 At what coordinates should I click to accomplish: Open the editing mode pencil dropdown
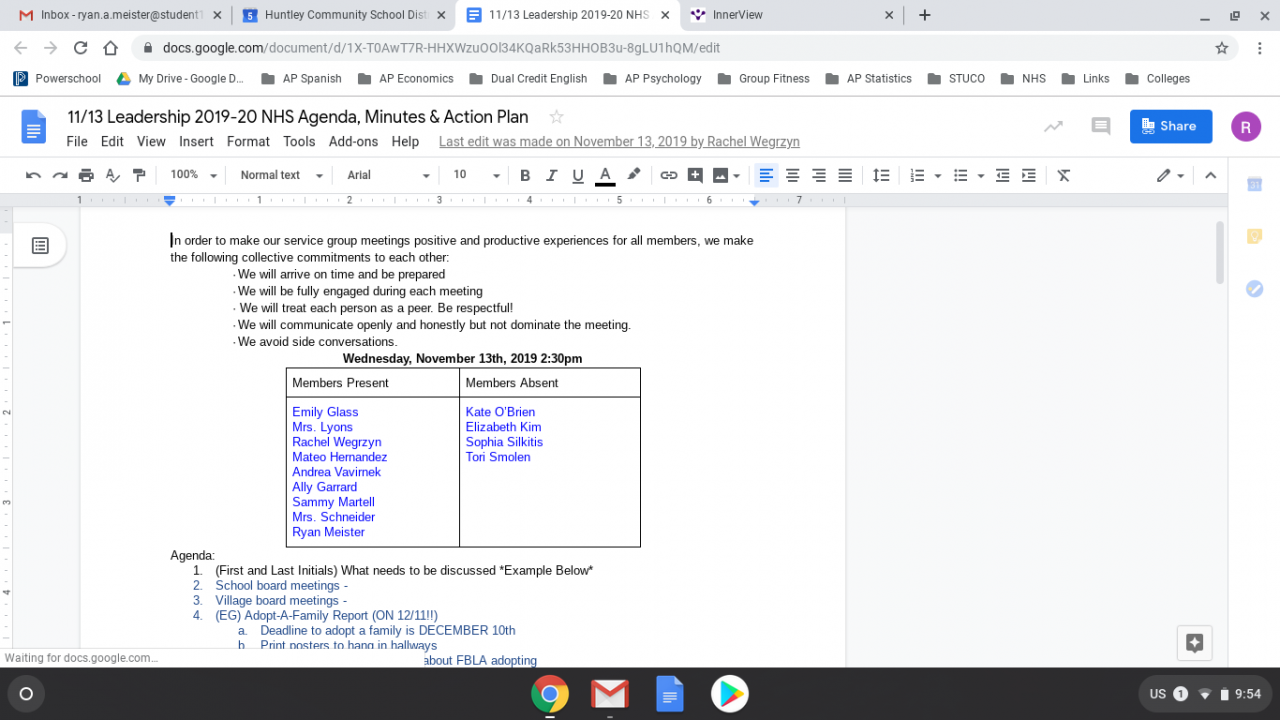1170,175
